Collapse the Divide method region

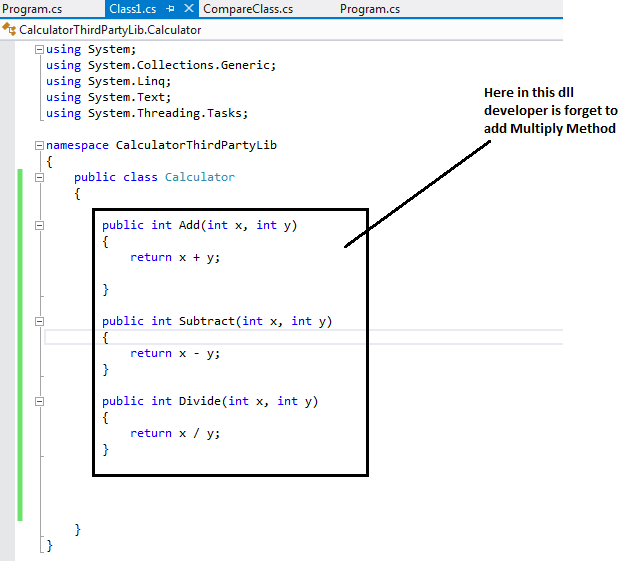coord(39,401)
